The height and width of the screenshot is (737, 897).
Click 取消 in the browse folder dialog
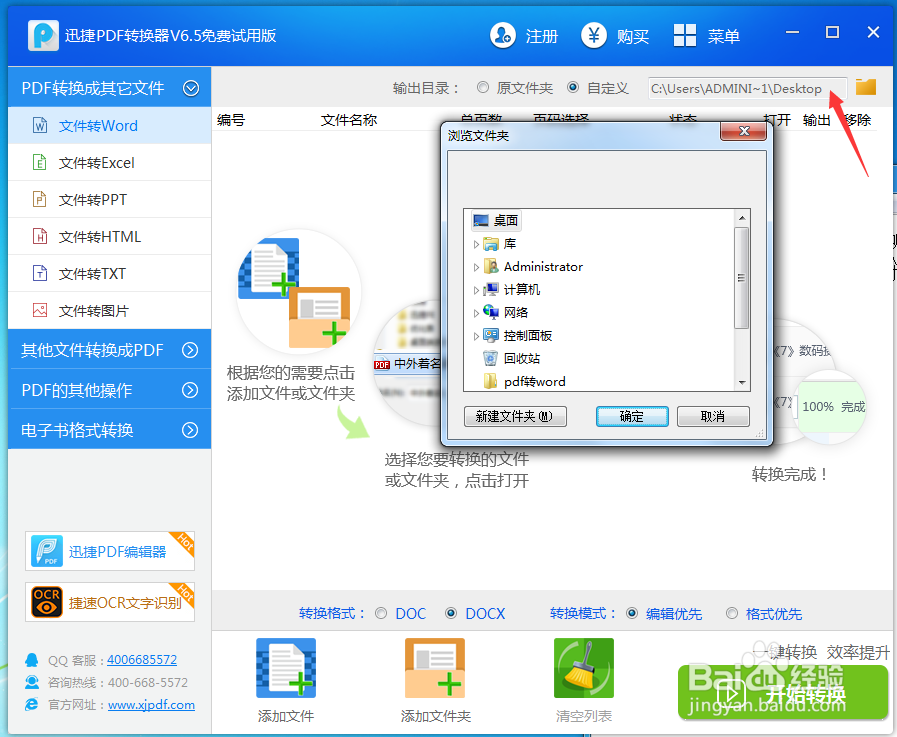point(713,416)
